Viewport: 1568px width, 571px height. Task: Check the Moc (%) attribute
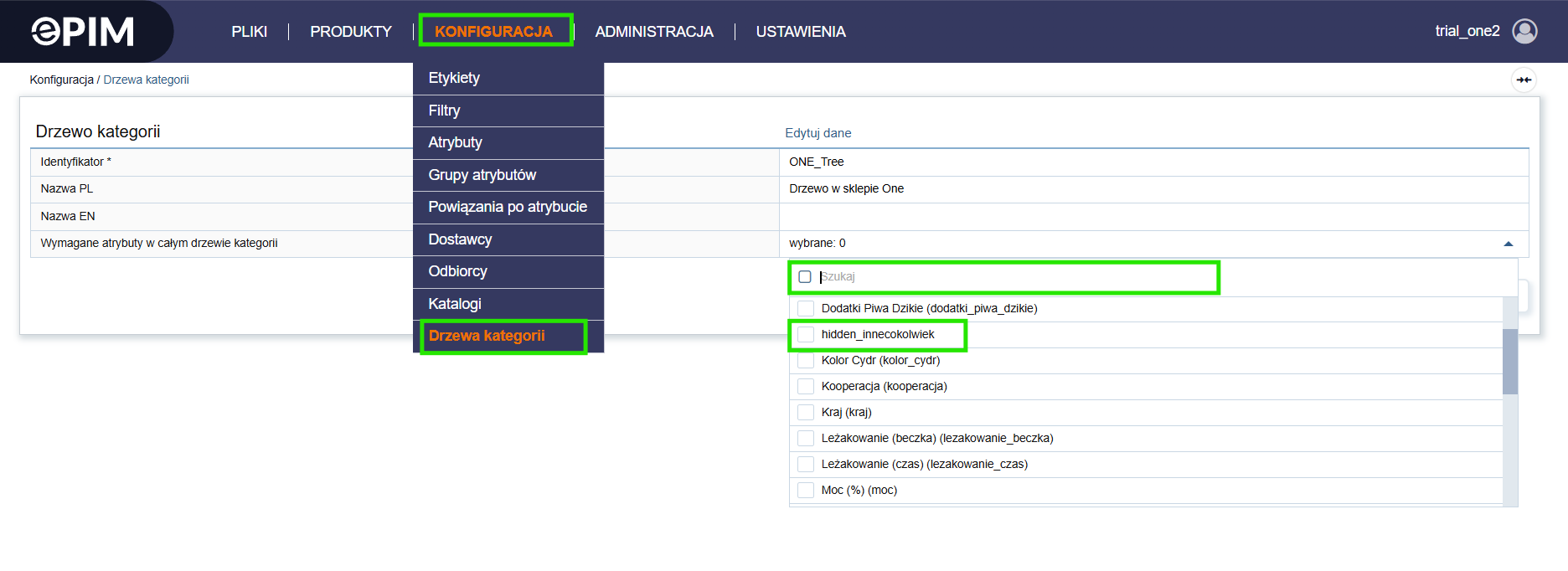point(806,491)
